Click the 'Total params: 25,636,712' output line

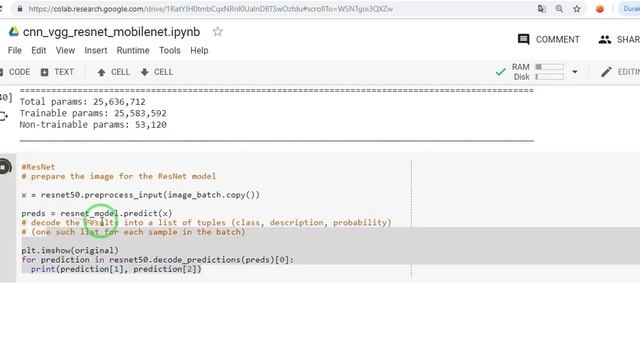coord(82,102)
